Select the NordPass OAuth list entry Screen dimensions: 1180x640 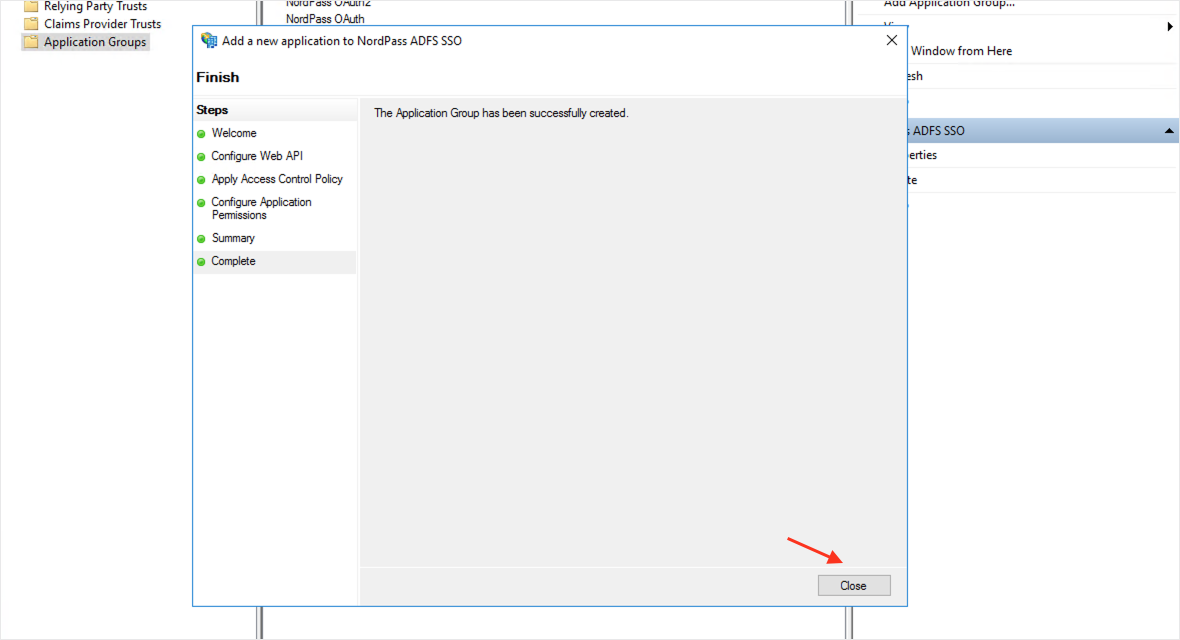tap(325, 19)
